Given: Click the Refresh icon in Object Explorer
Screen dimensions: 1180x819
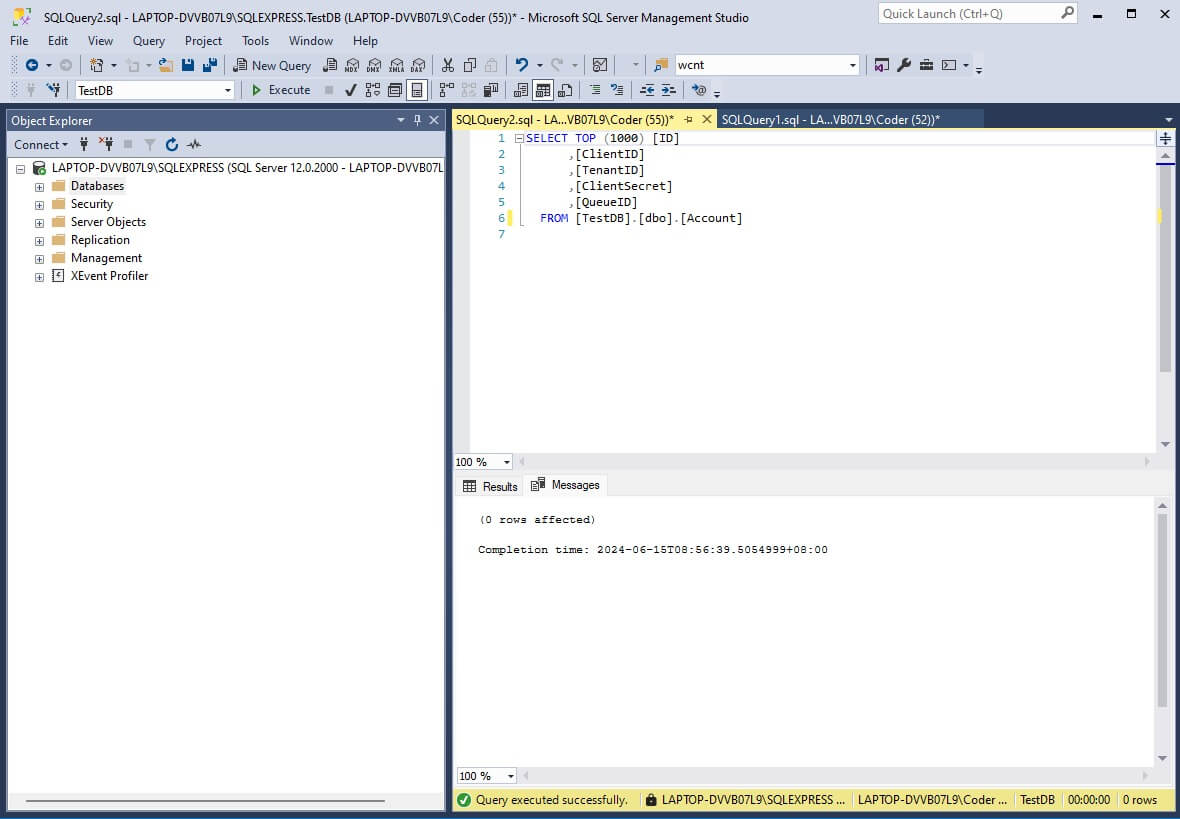Looking at the screenshot, I should (x=172, y=145).
